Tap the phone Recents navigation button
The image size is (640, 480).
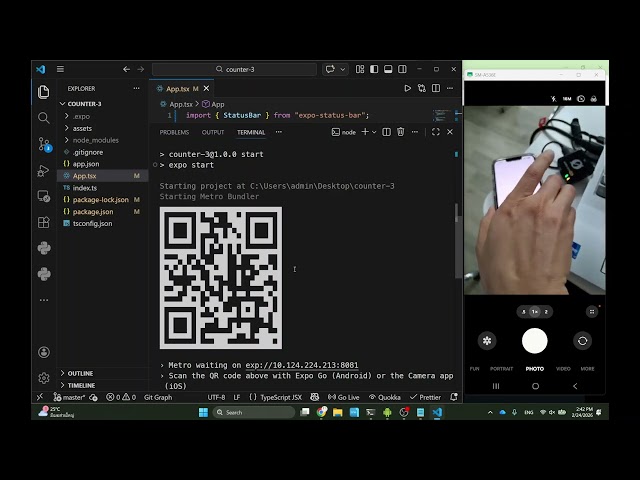tap(496, 386)
